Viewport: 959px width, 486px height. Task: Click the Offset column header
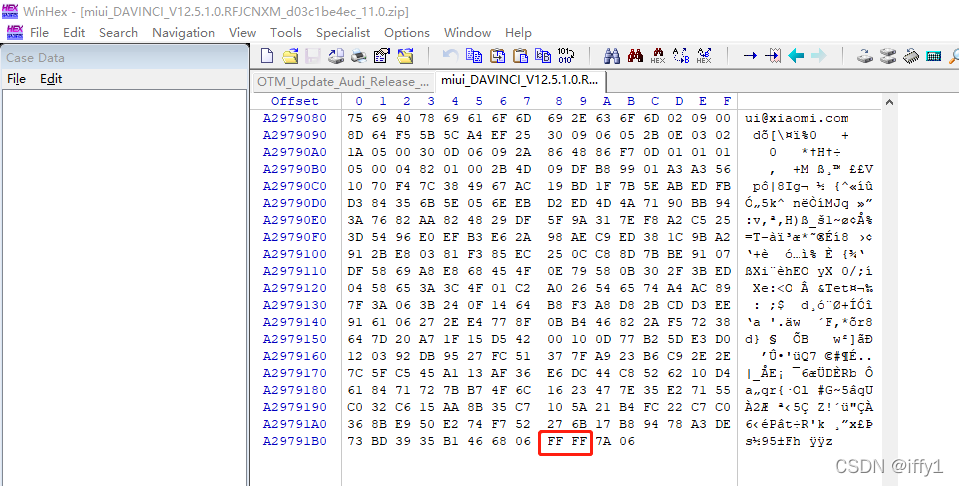(295, 101)
